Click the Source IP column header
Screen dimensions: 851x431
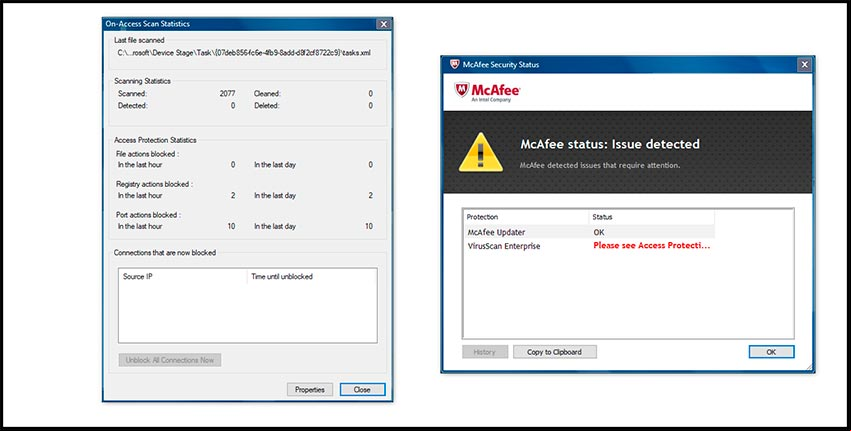(x=183, y=276)
